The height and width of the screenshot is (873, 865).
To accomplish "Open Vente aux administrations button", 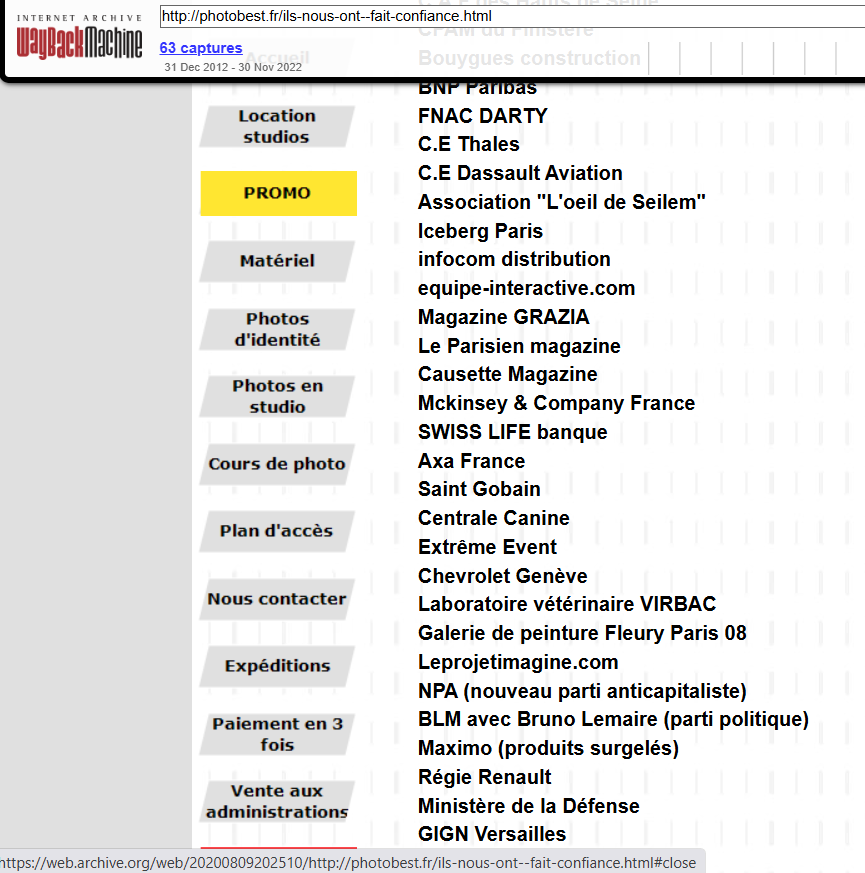I will pos(277,802).
